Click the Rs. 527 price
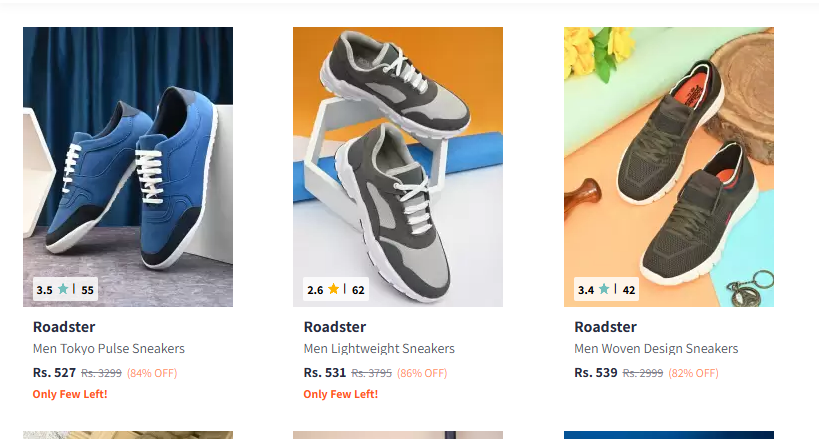The width and height of the screenshot is (819, 439). click(x=54, y=373)
